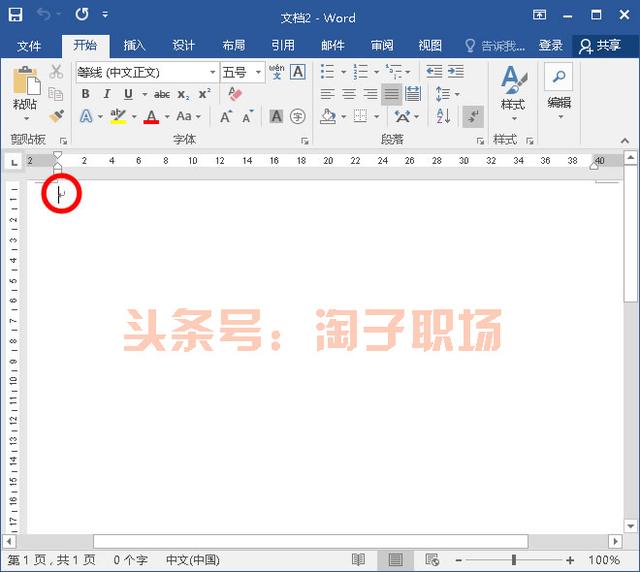Switch to the 设计 tab
Image resolution: width=640 pixels, height=572 pixels.
coord(183,45)
